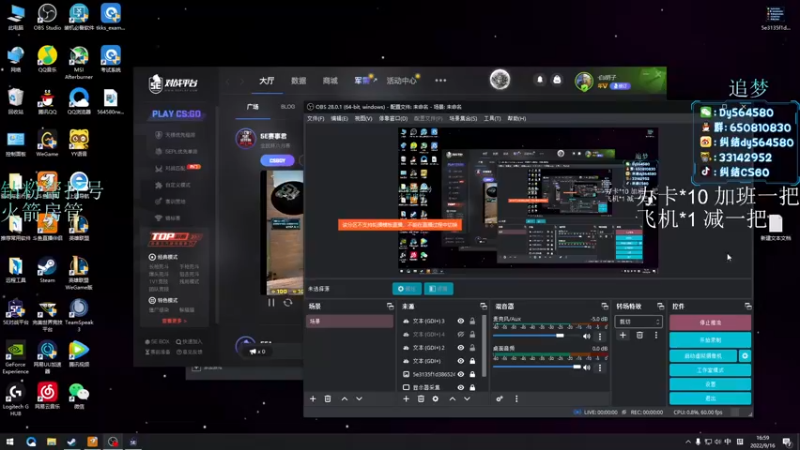Viewport: 800px width, 450px height.
Task: Remove selected source with trash icon
Action: tap(421, 399)
